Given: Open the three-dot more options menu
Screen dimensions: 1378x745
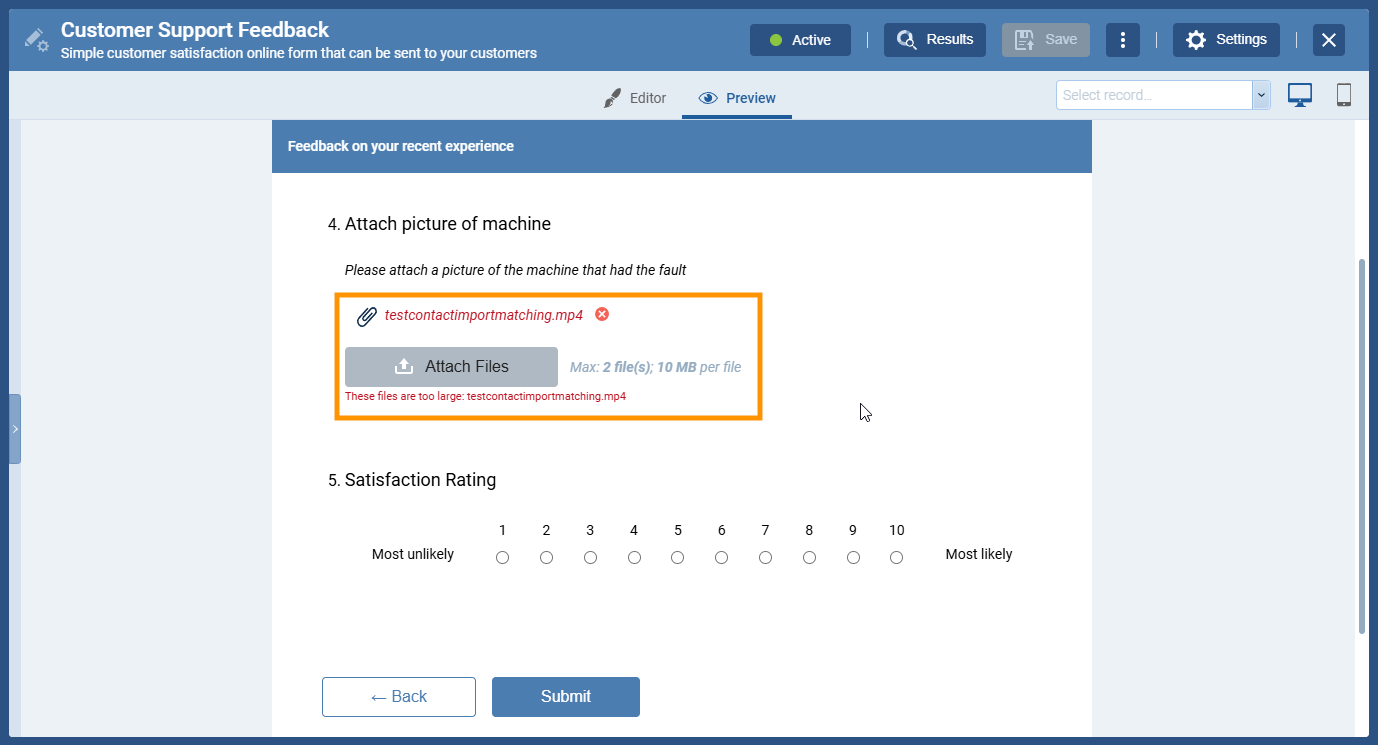Looking at the screenshot, I should (1123, 40).
